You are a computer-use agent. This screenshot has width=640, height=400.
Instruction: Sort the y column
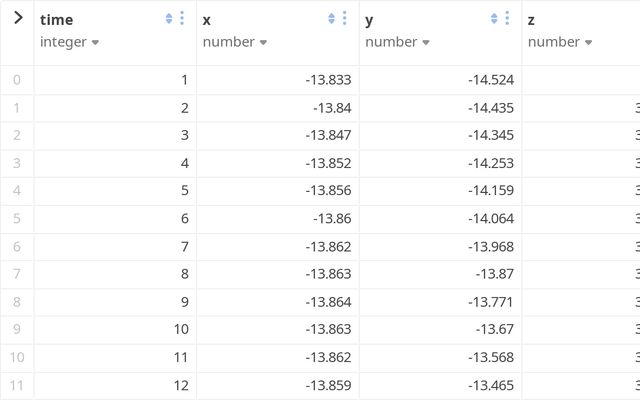[x=494, y=19]
